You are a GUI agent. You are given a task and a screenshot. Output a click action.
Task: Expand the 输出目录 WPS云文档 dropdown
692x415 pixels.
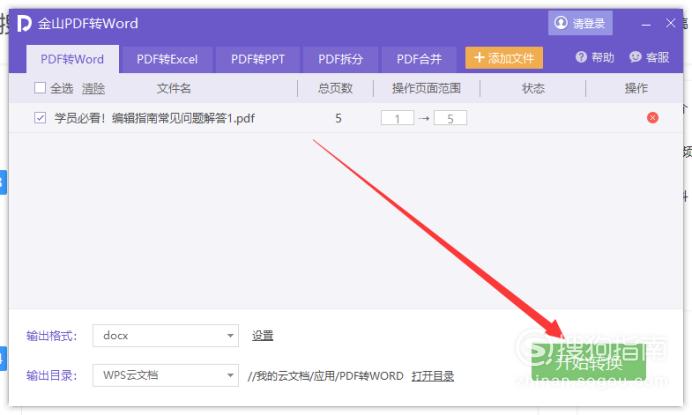pyautogui.click(x=165, y=375)
